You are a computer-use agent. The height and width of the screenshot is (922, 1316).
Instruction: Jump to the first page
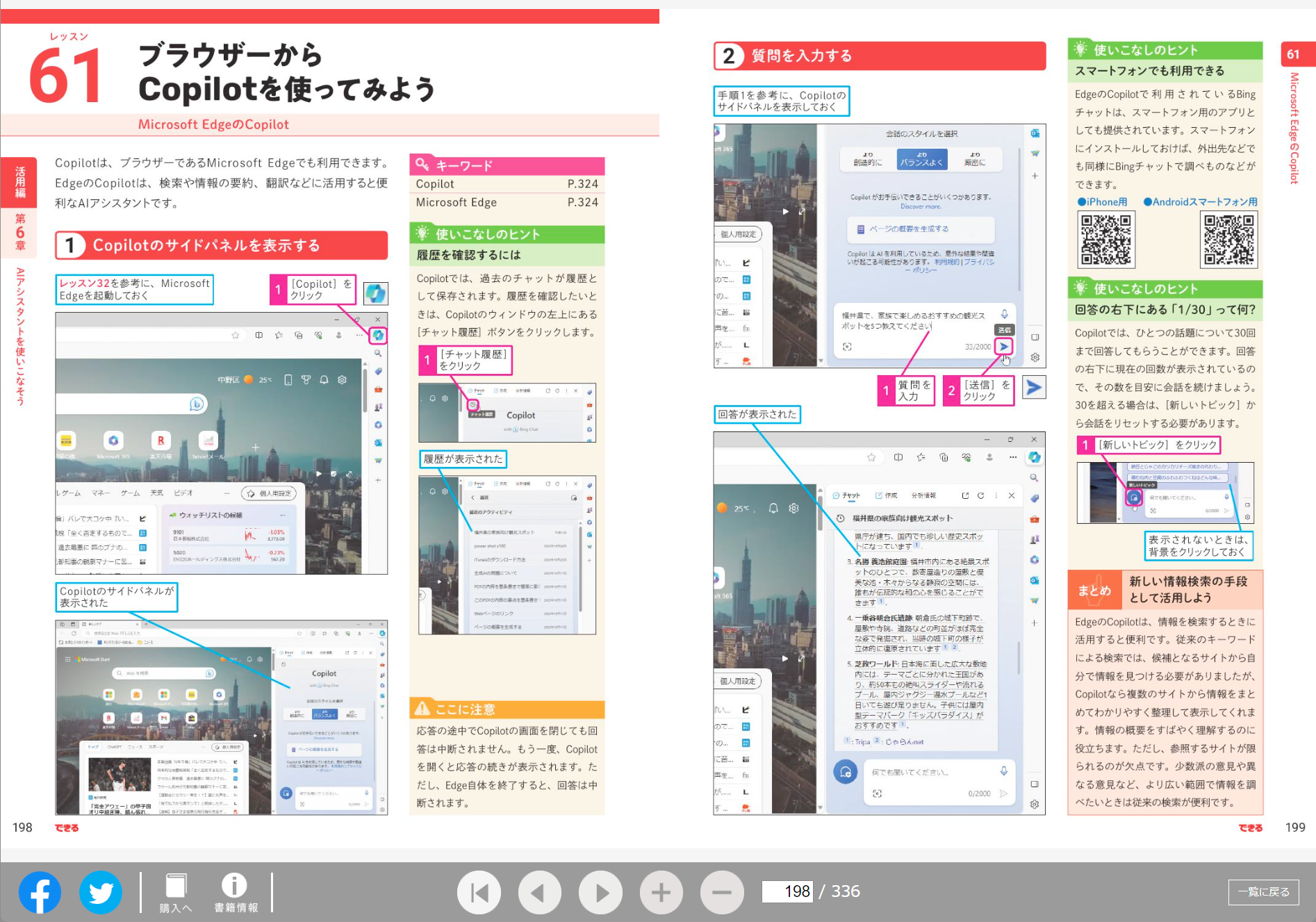point(479,892)
